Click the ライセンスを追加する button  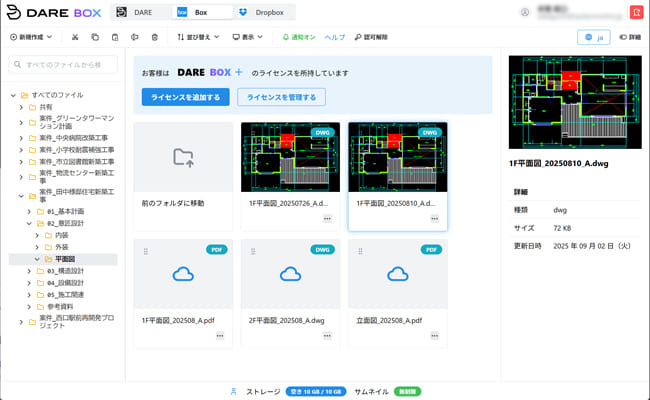point(185,97)
